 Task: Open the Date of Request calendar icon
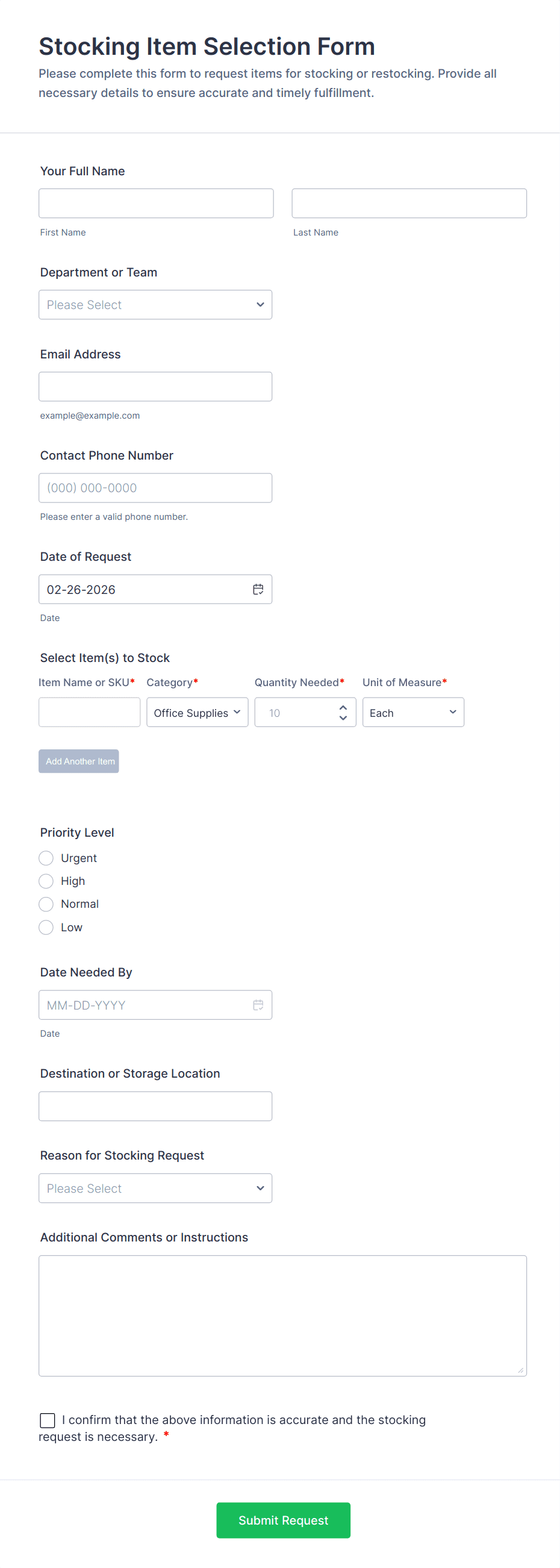coord(258,589)
